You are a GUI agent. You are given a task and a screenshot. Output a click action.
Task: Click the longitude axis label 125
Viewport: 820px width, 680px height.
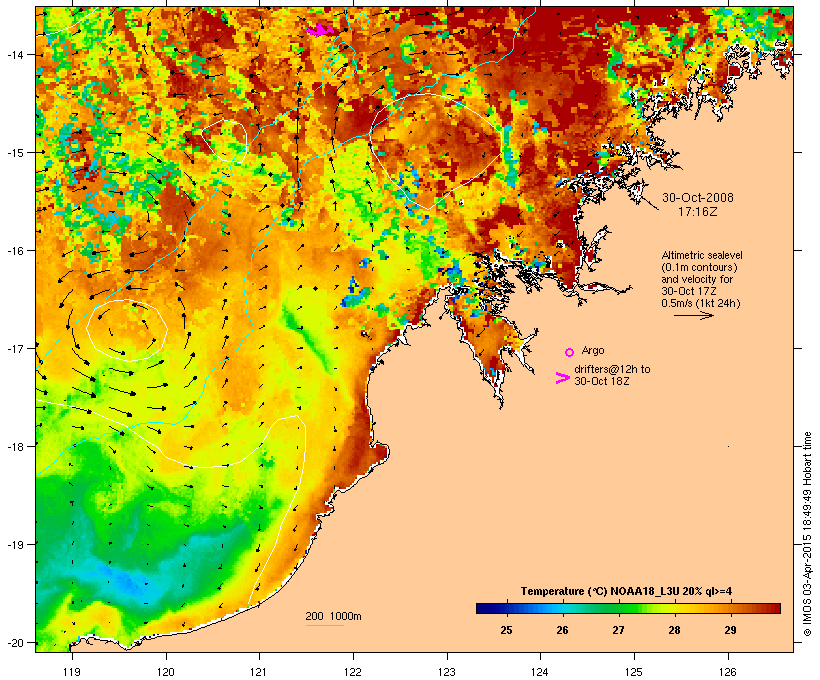pos(634,672)
